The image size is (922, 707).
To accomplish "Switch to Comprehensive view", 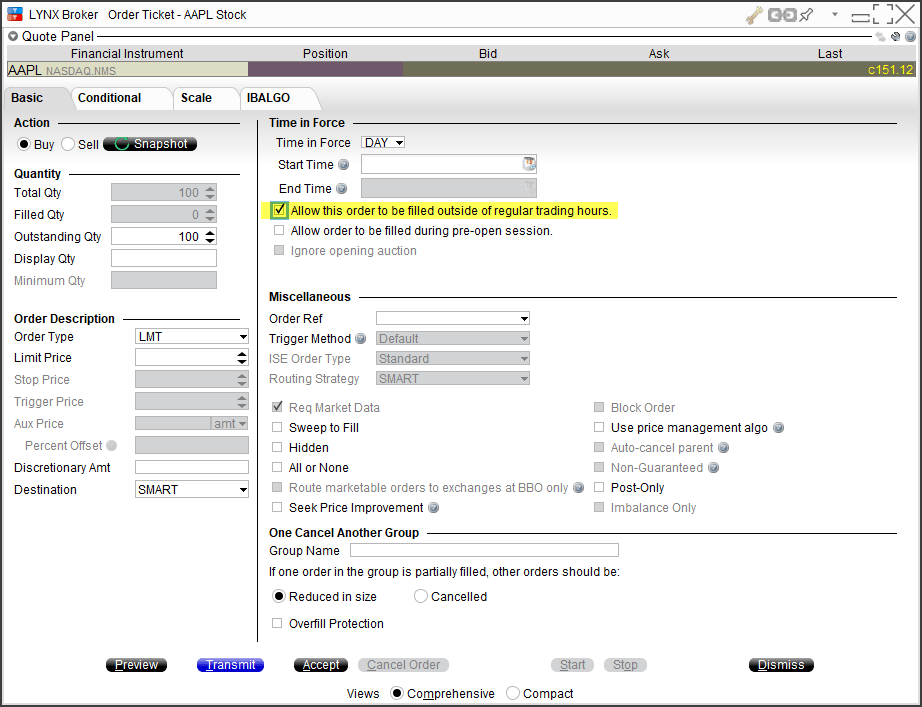I will tap(397, 693).
